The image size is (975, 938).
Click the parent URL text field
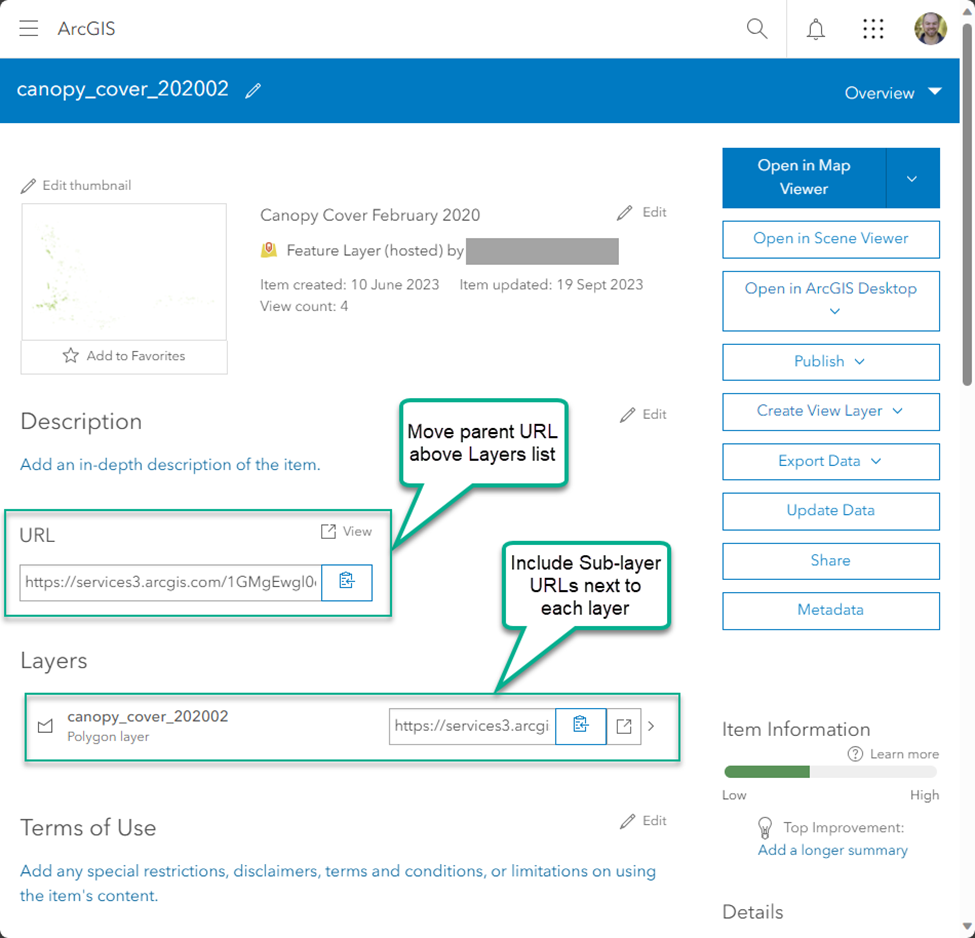[x=170, y=582]
